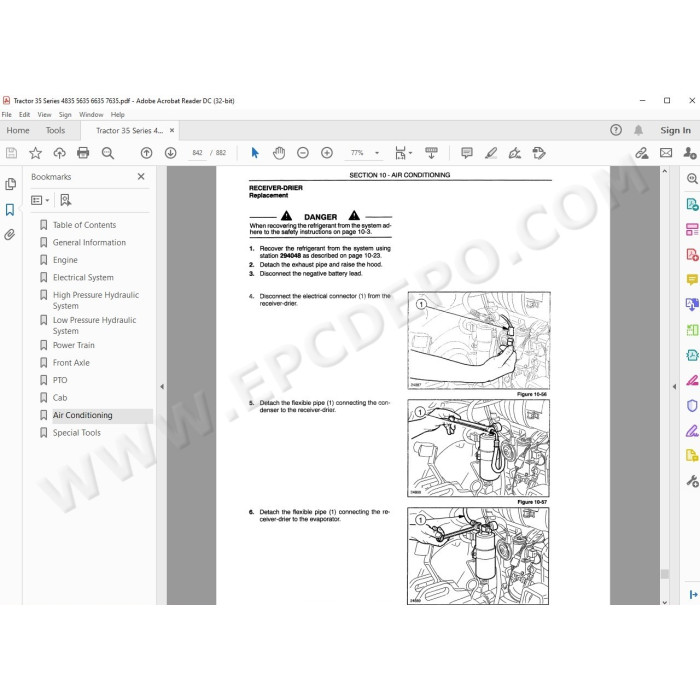Image resolution: width=700 pixels, height=700 pixels.
Task: Open the stamp tool
Action: [x=539, y=153]
